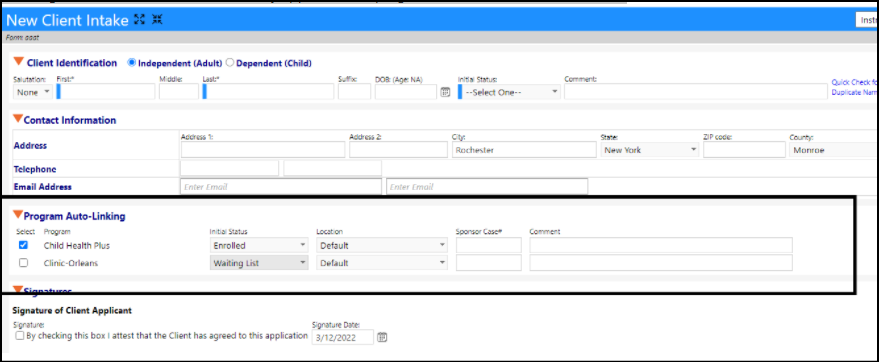Uncheck the Child Health Plus checkbox
The image size is (879, 362).
pyautogui.click(x=24, y=245)
